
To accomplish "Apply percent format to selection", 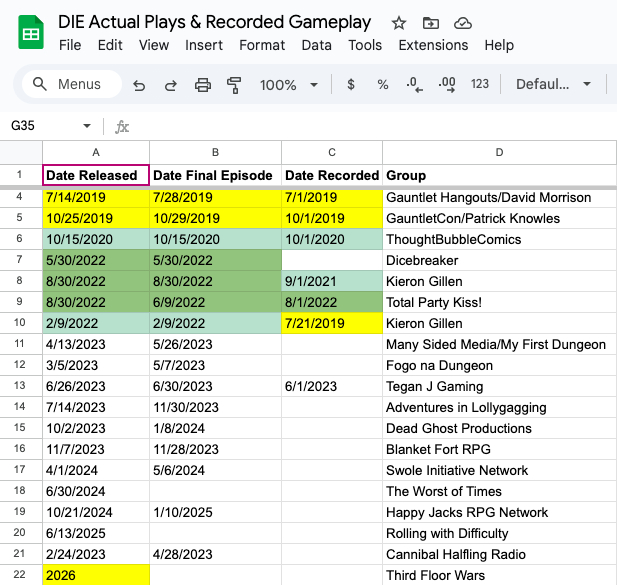I will [x=382, y=85].
